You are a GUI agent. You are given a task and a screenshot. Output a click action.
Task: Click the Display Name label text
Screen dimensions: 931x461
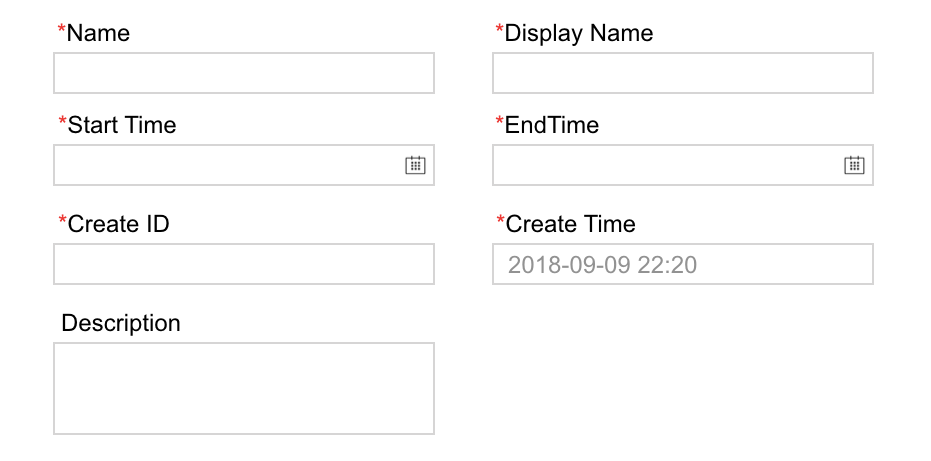click(x=579, y=33)
